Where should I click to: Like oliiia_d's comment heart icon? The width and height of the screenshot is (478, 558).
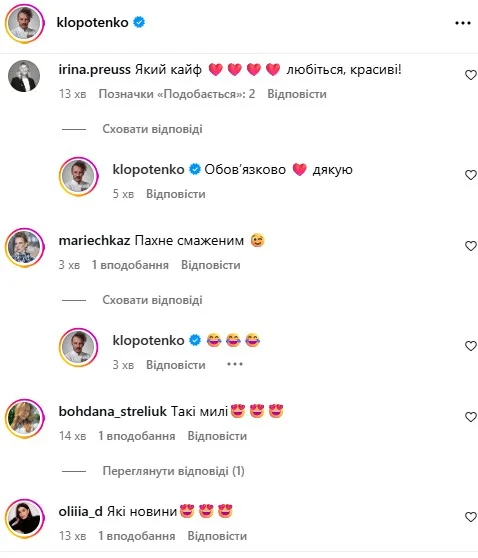point(471,517)
